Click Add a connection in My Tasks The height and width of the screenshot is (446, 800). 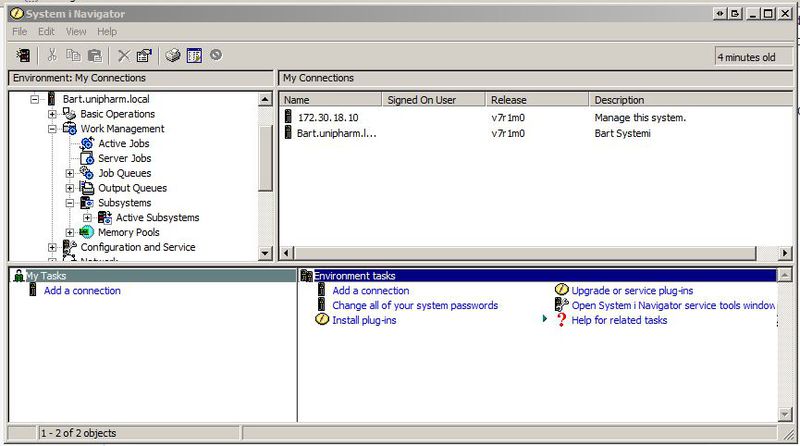click(82, 290)
